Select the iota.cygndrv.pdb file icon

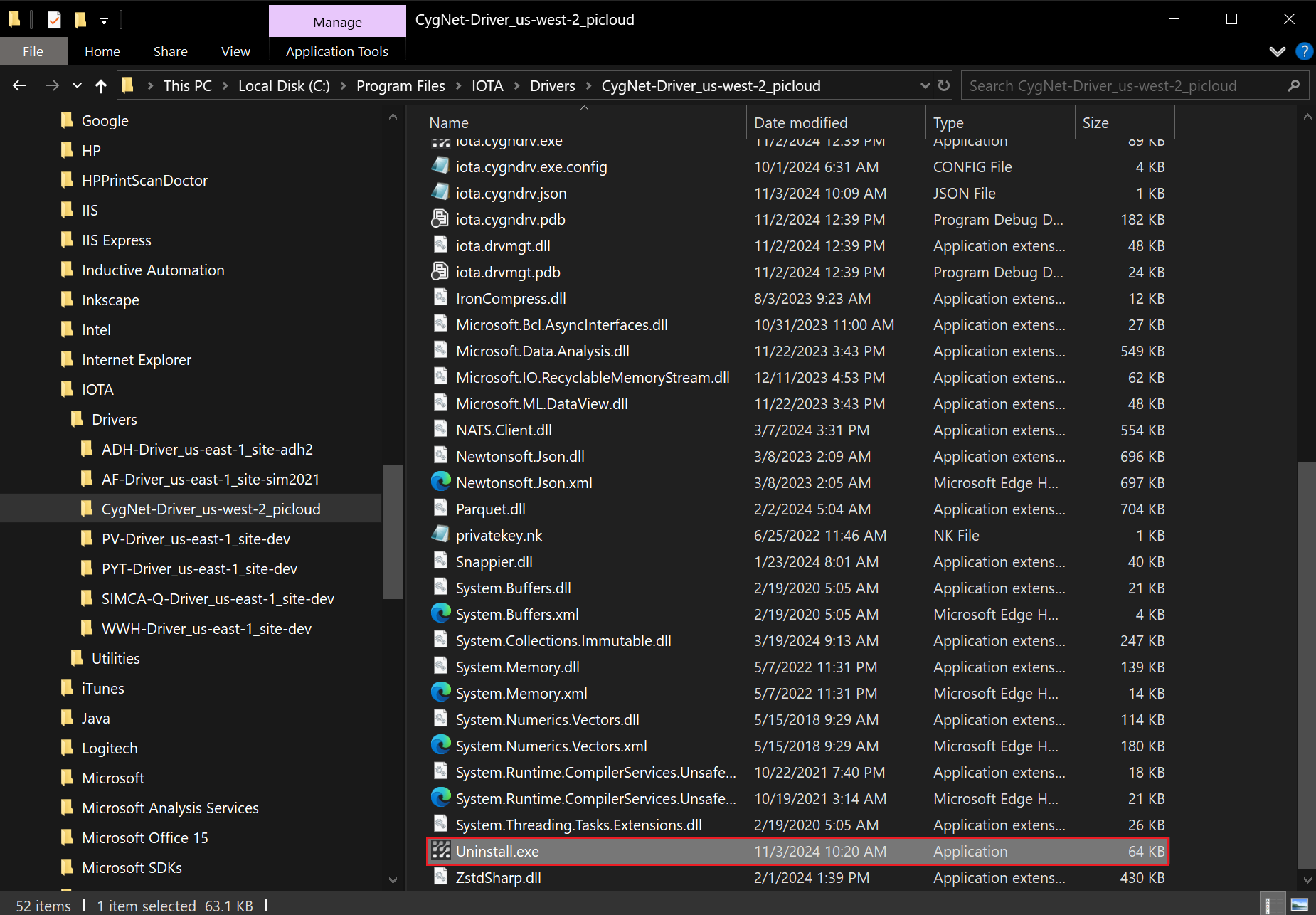click(440, 219)
